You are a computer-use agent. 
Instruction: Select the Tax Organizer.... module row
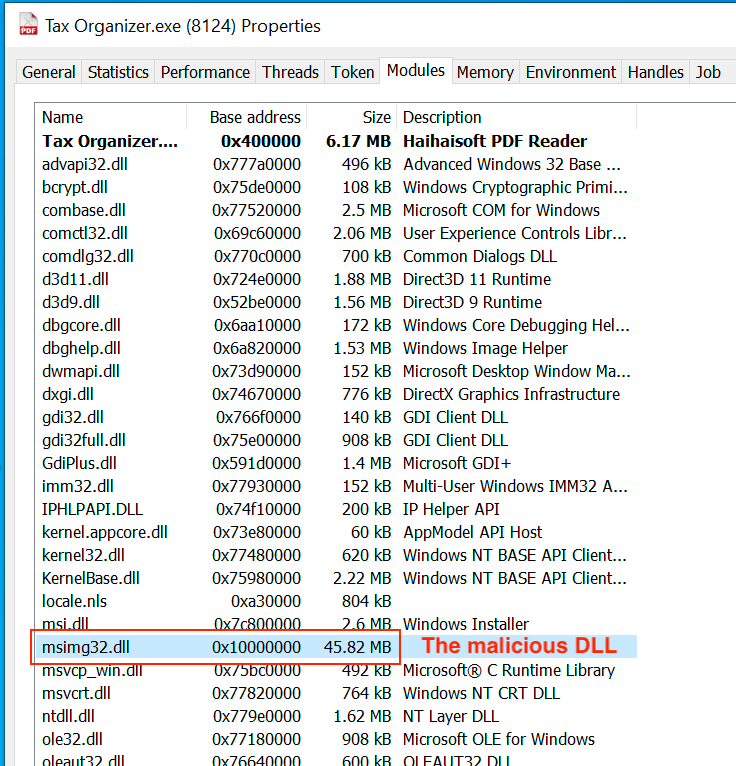tap(336, 141)
